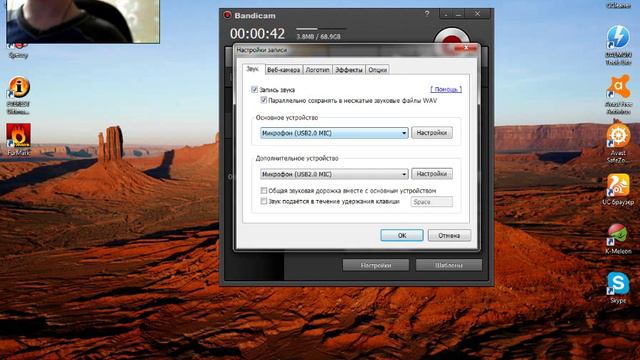640x360 pixels.
Task: Toggle Параллельно сохранять WAV files checkbox
Action: pos(264,100)
